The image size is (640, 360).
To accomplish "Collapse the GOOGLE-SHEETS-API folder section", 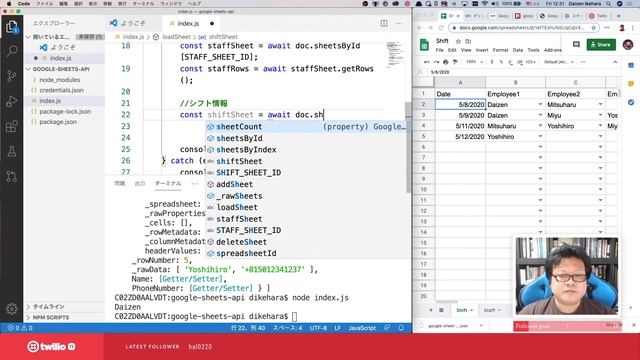I will (28, 69).
